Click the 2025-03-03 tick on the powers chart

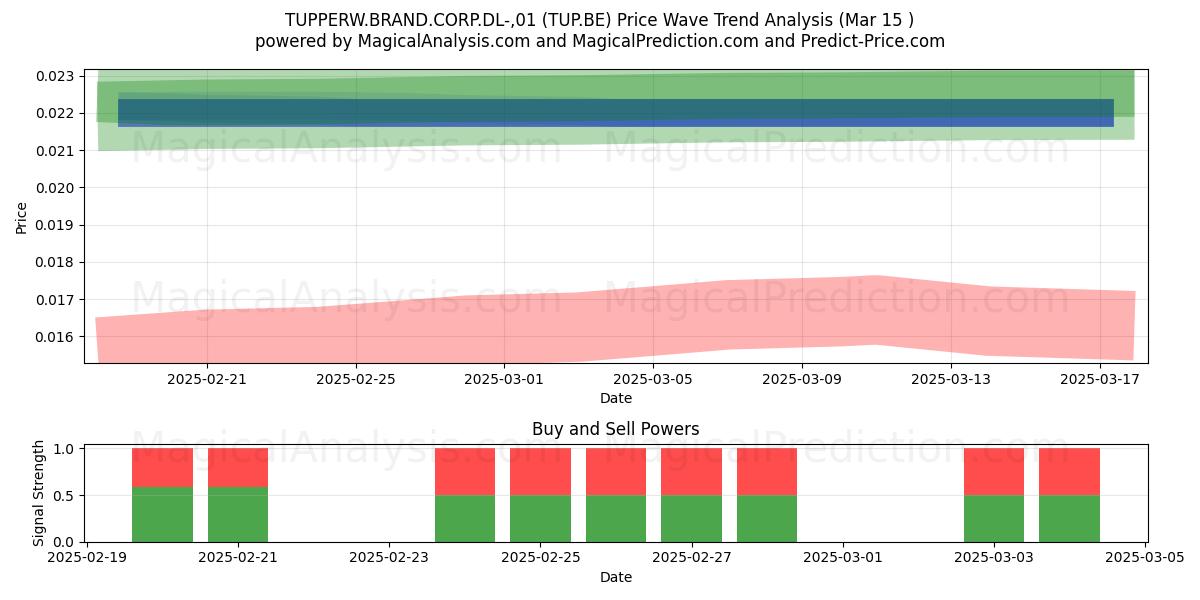(x=994, y=558)
